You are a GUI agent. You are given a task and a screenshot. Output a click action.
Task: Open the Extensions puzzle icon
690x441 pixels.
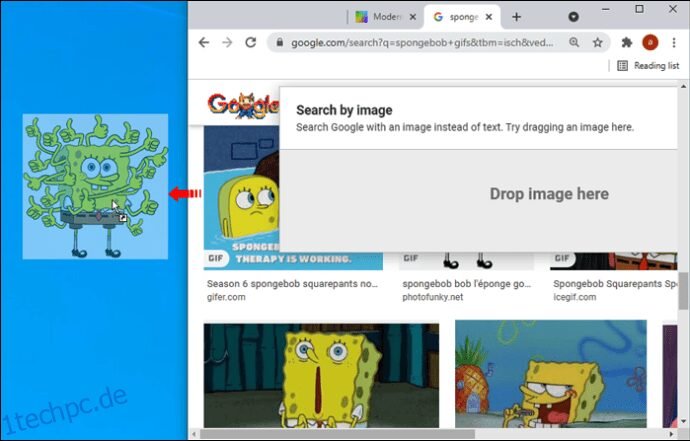click(627, 43)
